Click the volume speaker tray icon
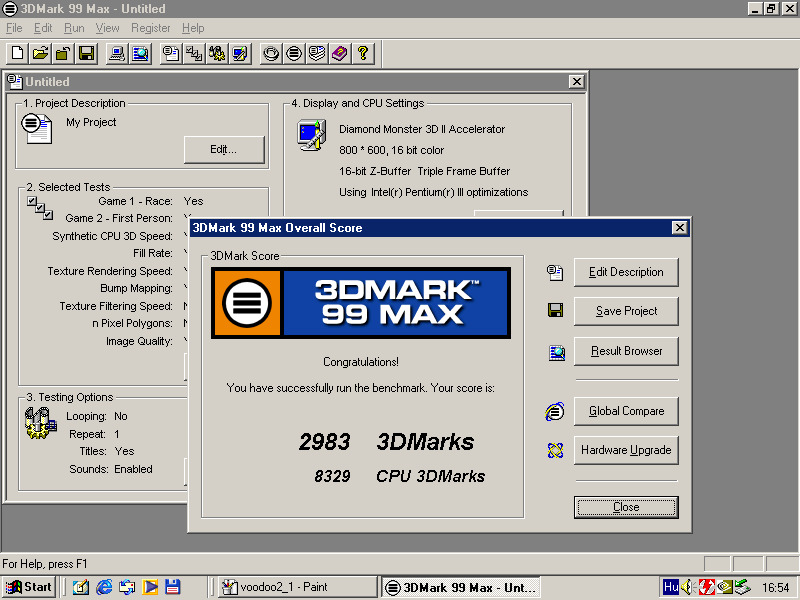 [x=687, y=587]
